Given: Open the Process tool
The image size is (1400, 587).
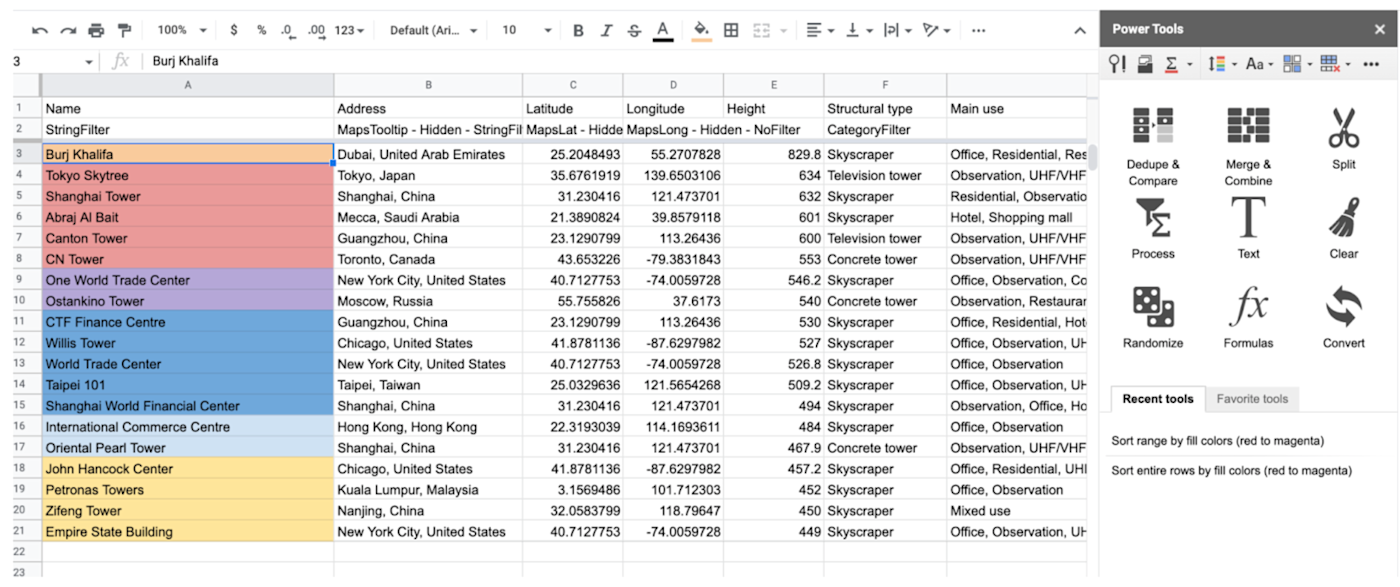Looking at the screenshot, I should pyautogui.click(x=1153, y=229).
